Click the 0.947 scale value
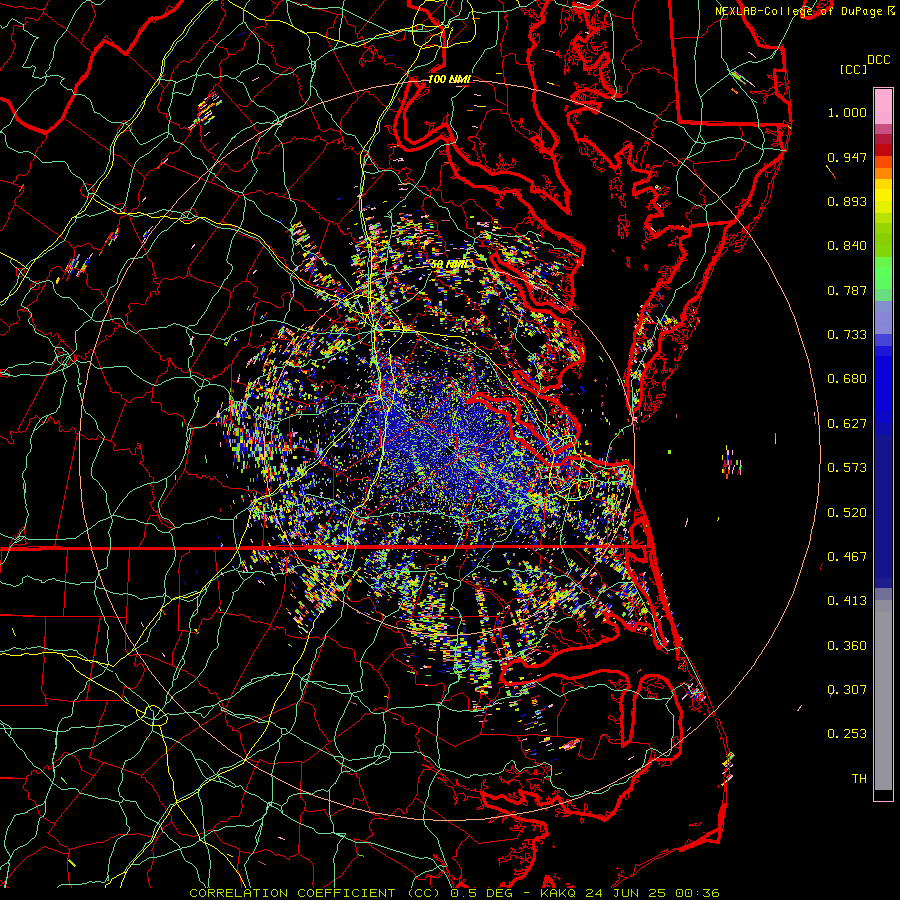This screenshot has height=900, width=900. point(847,157)
